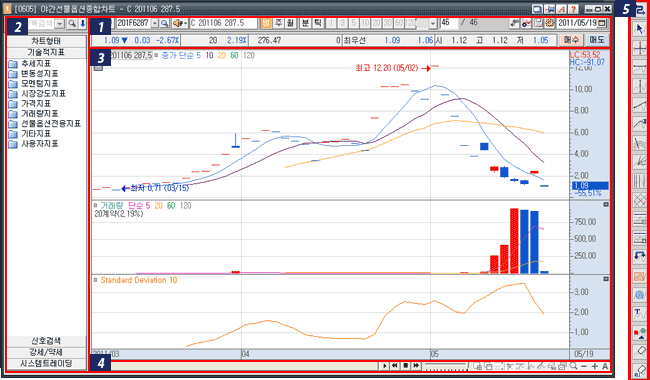Screen dimensions: 650x380
Task: Open the 201F6287 code dropdown arrow
Action: (155, 23)
